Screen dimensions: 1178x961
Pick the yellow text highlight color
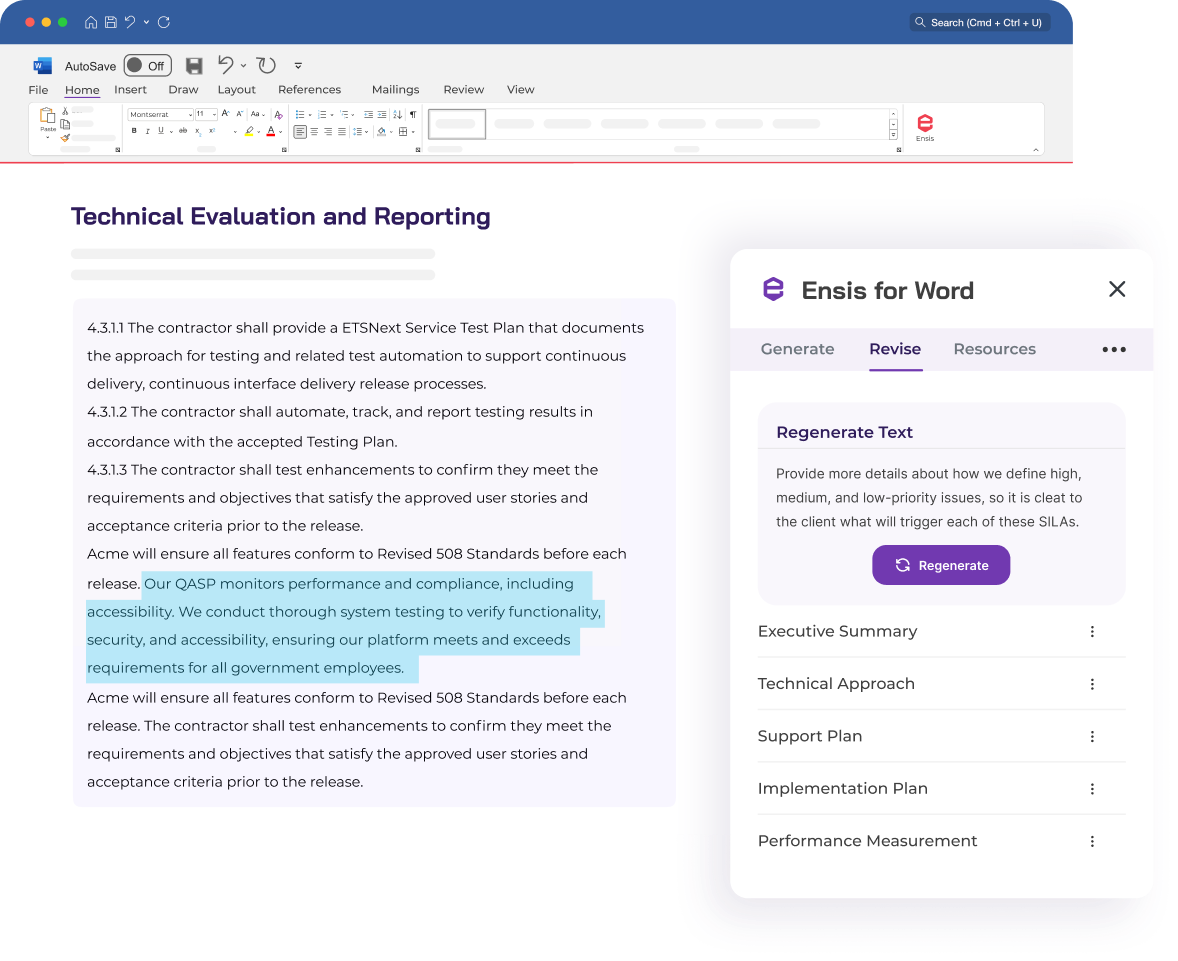tap(249, 131)
